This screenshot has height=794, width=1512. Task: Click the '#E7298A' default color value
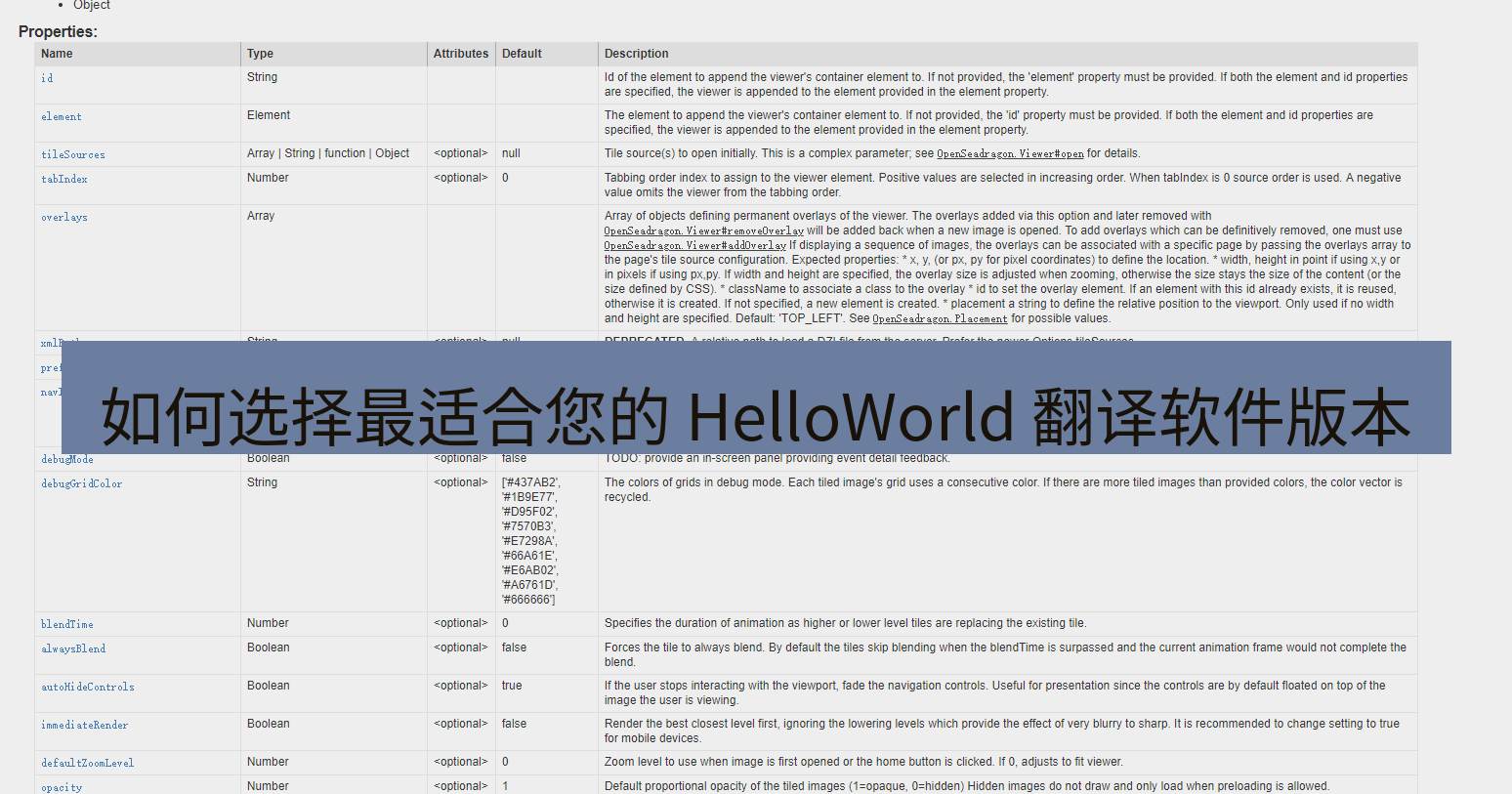pos(529,541)
